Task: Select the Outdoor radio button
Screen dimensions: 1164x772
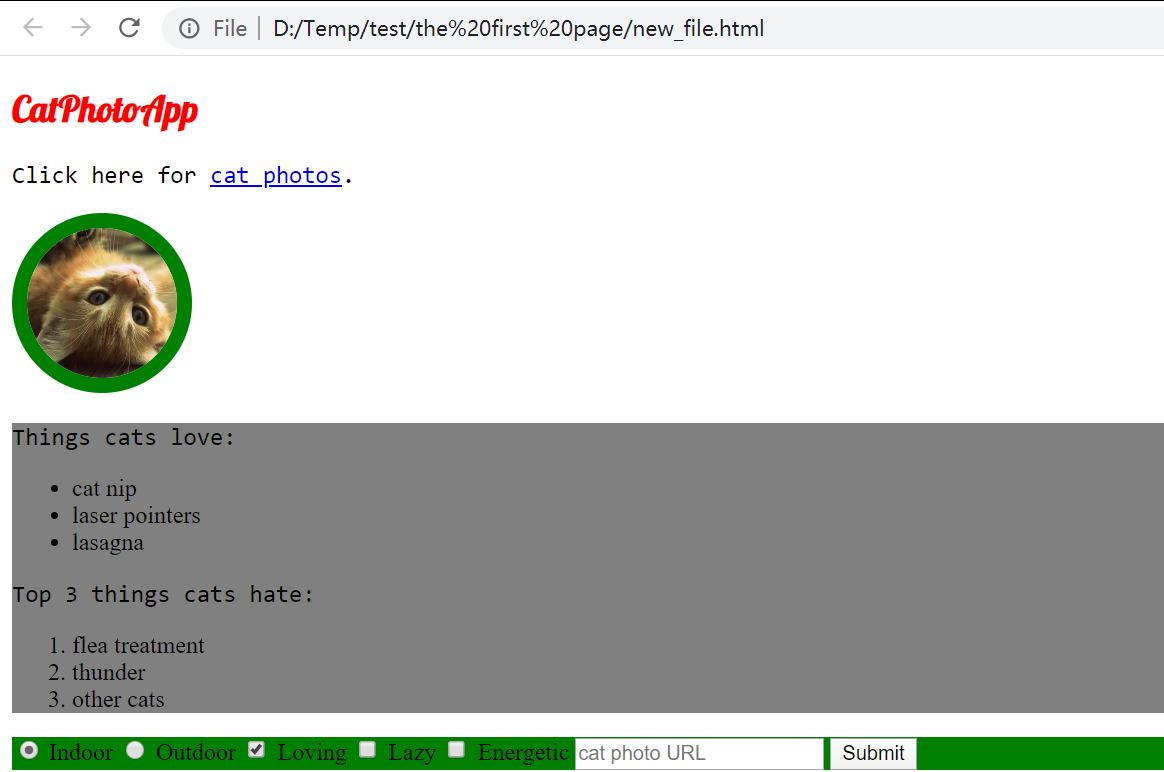Action: (x=134, y=750)
